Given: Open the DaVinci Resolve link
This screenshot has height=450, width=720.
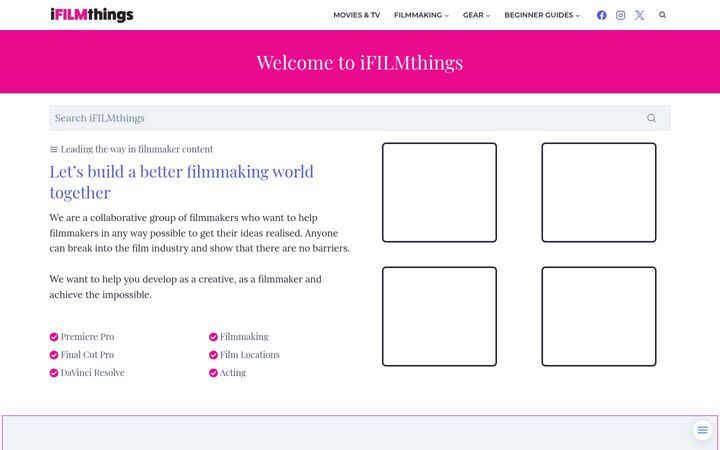Looking at the screenshot, I should [x=92, y=372].
